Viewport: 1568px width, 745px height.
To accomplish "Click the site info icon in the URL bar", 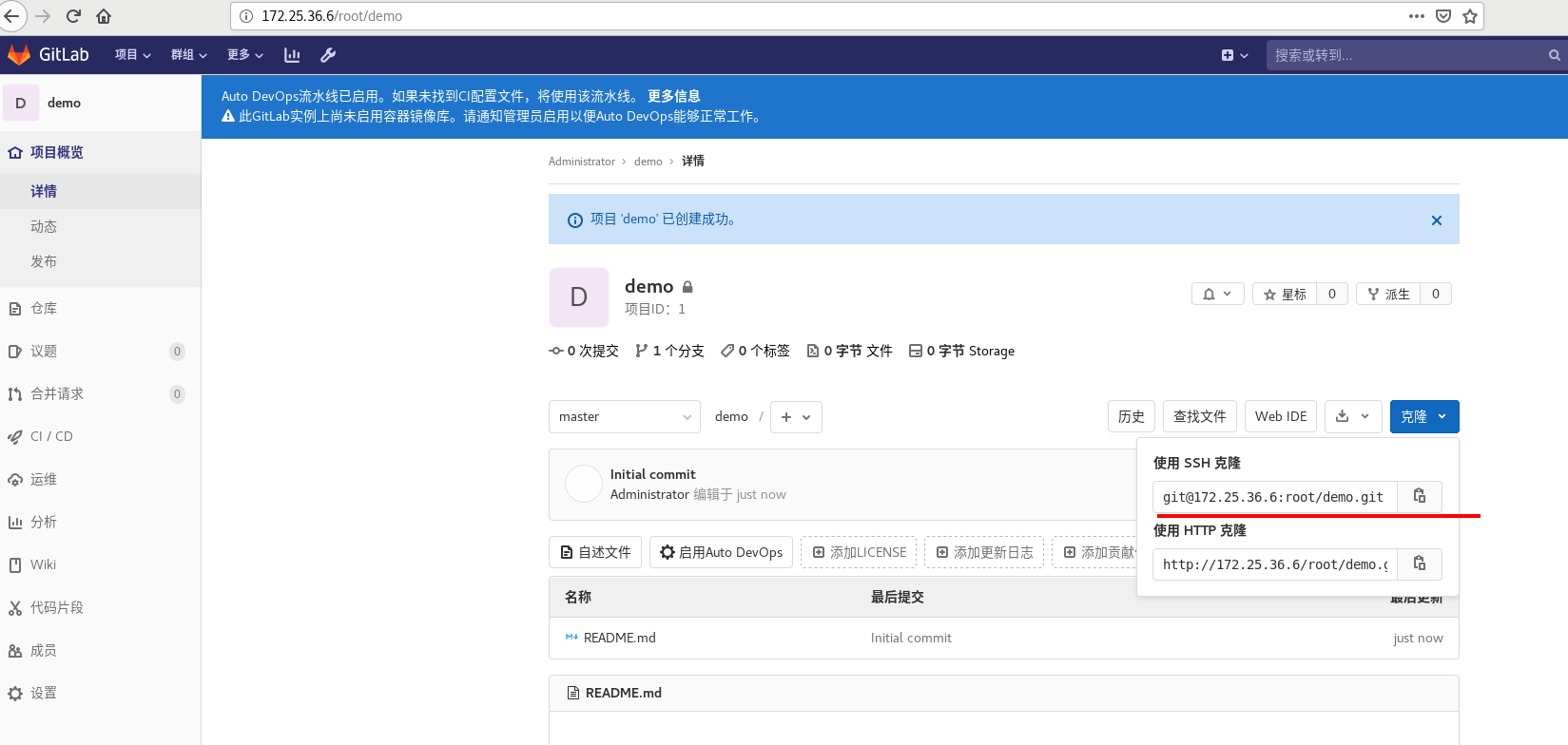I will [246, 16].
